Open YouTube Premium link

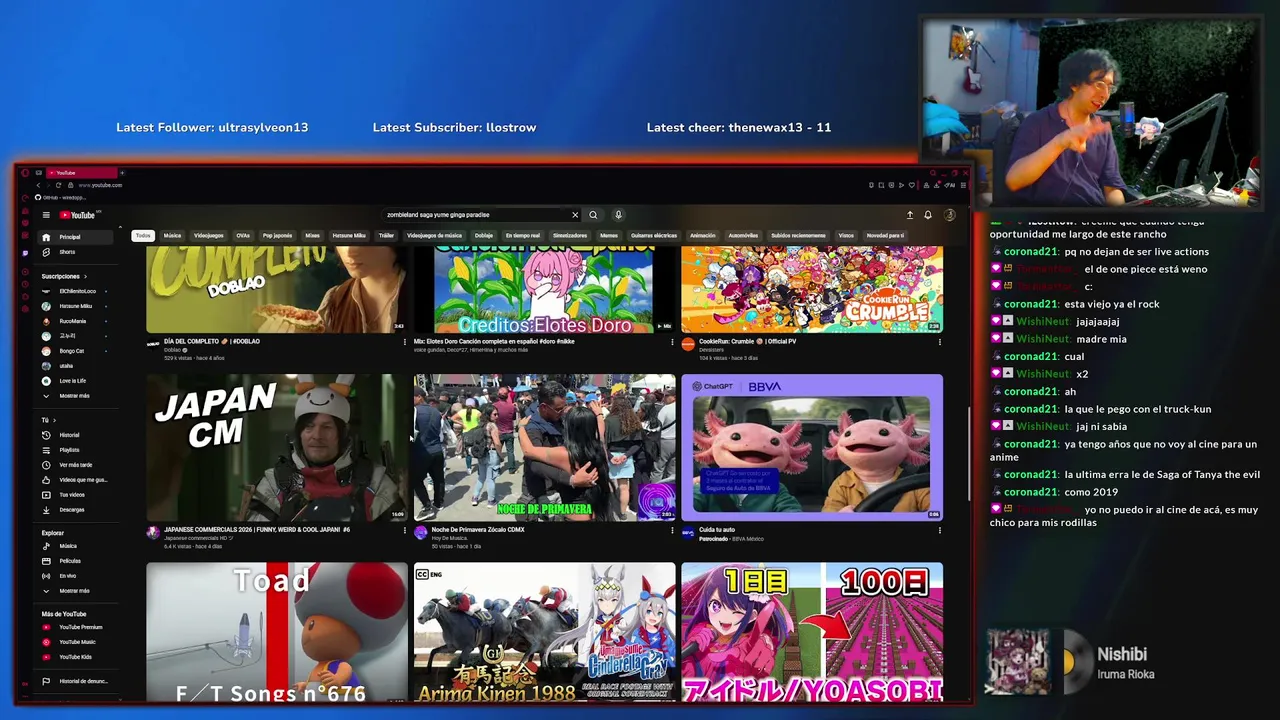click(x=76, y=627)
